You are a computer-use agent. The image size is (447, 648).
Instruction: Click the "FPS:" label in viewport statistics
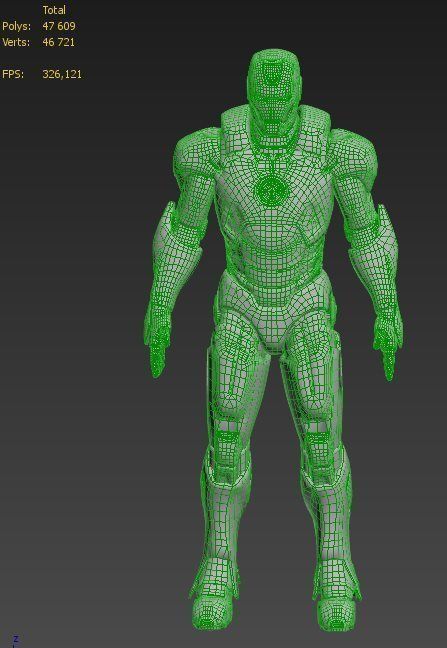click(x=13, y=74)
